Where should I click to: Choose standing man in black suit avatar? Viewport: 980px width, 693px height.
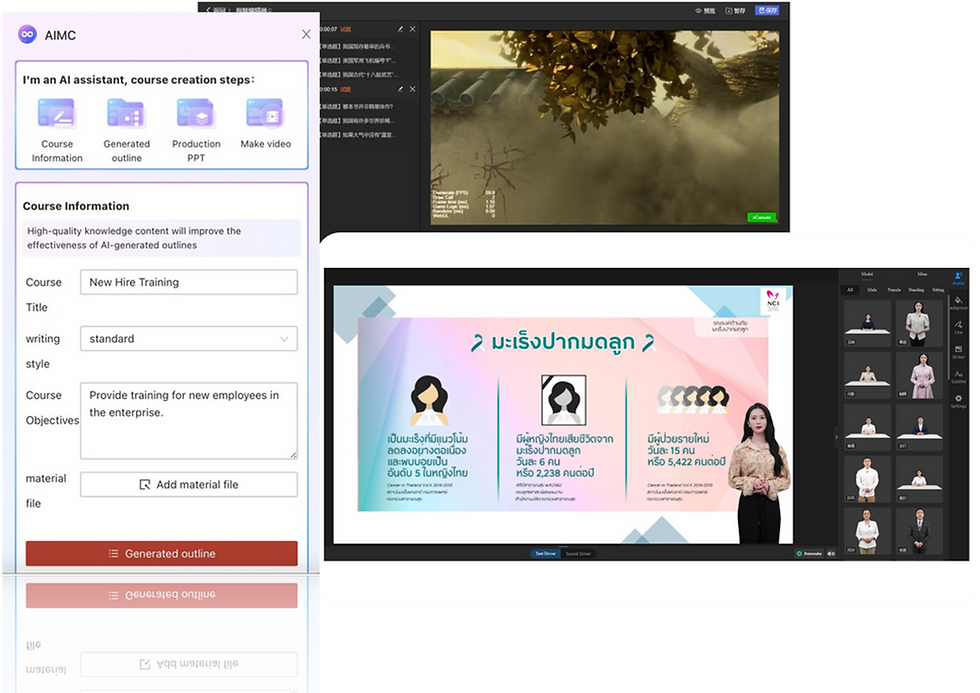tap(919, 531)
